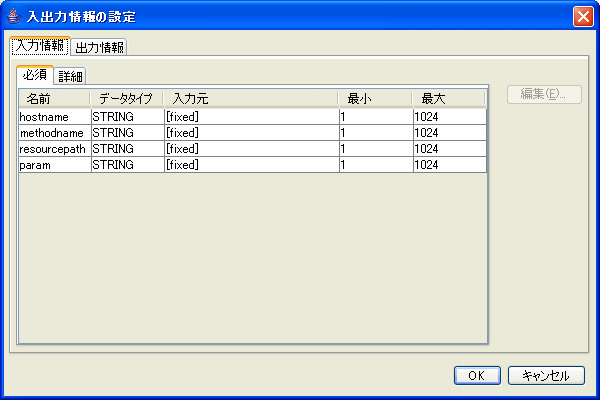Switch to the 詳細 sub-tab

pyautogui.click(x=71, y=77)
